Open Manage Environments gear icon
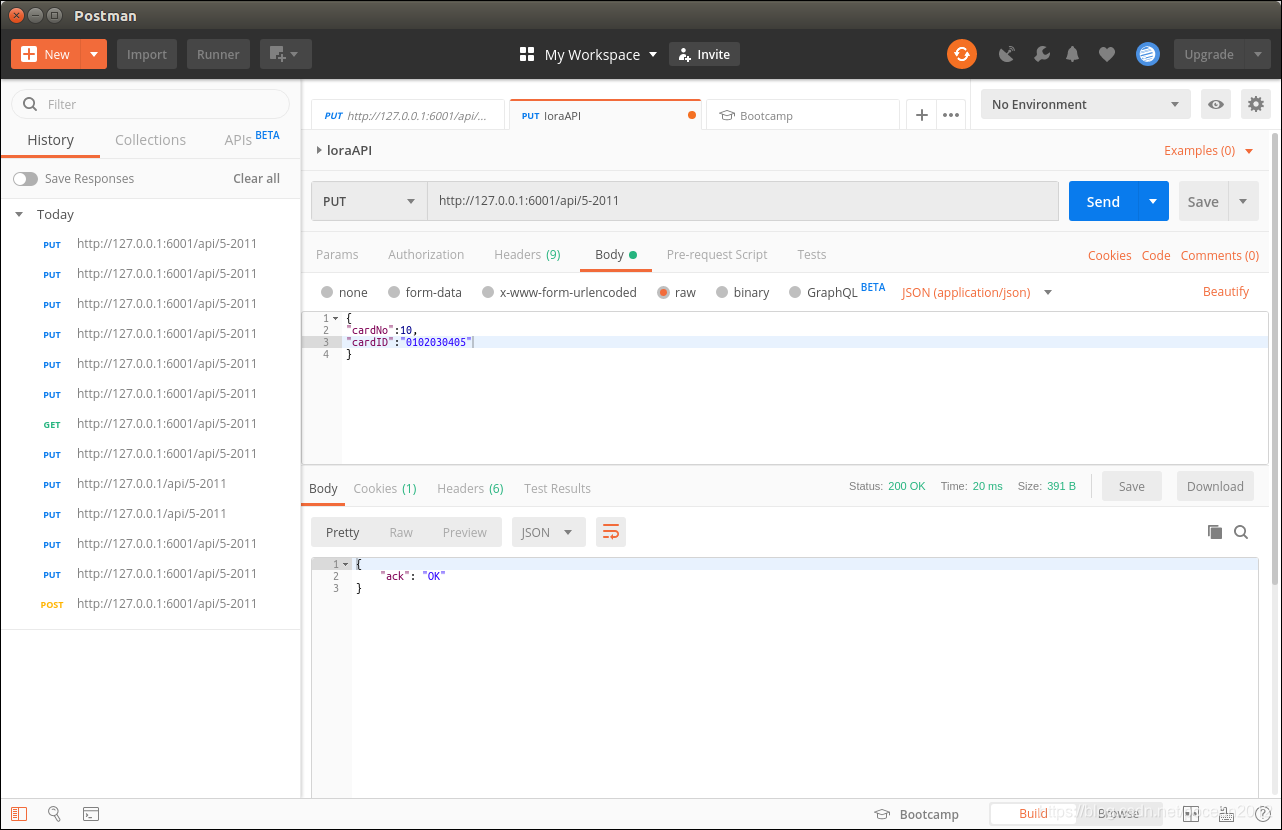 1255,104
